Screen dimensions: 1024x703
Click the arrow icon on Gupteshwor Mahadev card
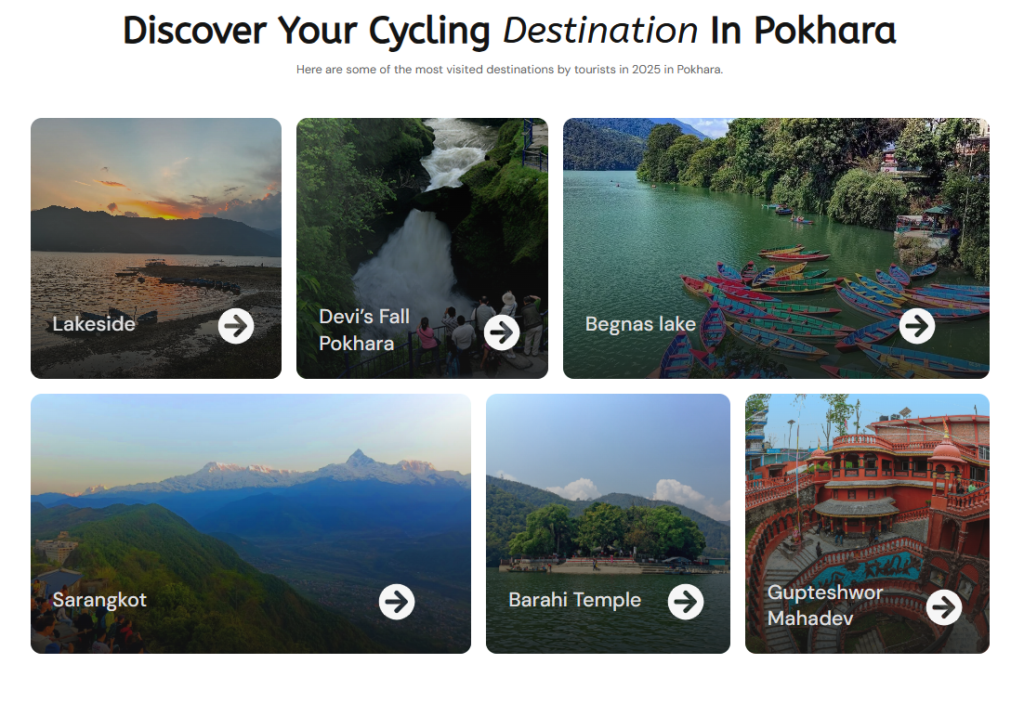[945, 607]
